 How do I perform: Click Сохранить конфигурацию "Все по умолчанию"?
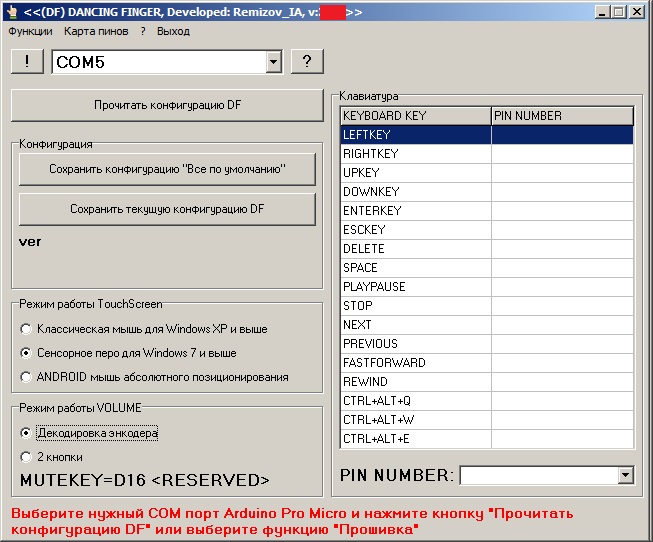point(167,170)
